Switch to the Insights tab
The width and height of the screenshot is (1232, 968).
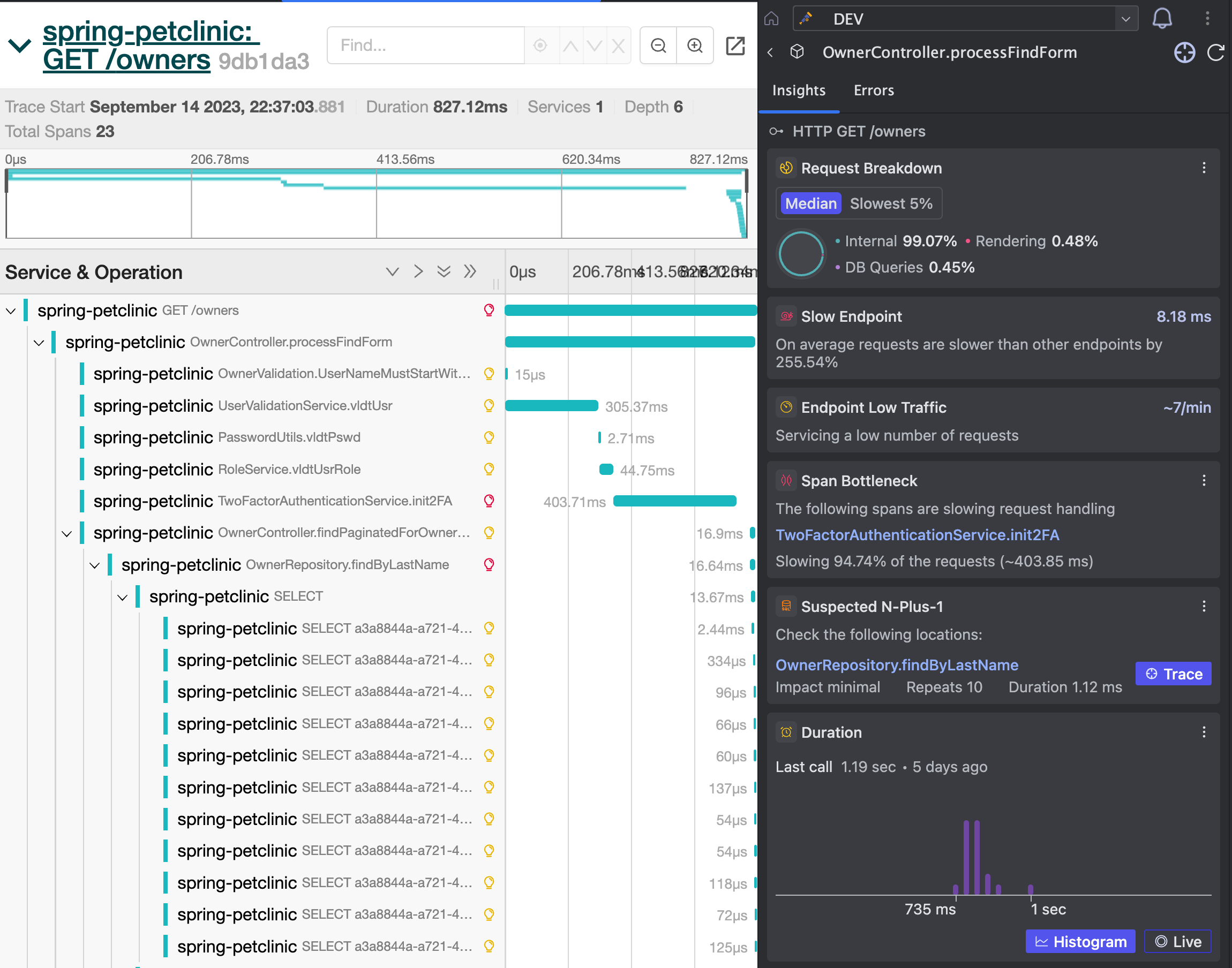[x=798, y=90]
